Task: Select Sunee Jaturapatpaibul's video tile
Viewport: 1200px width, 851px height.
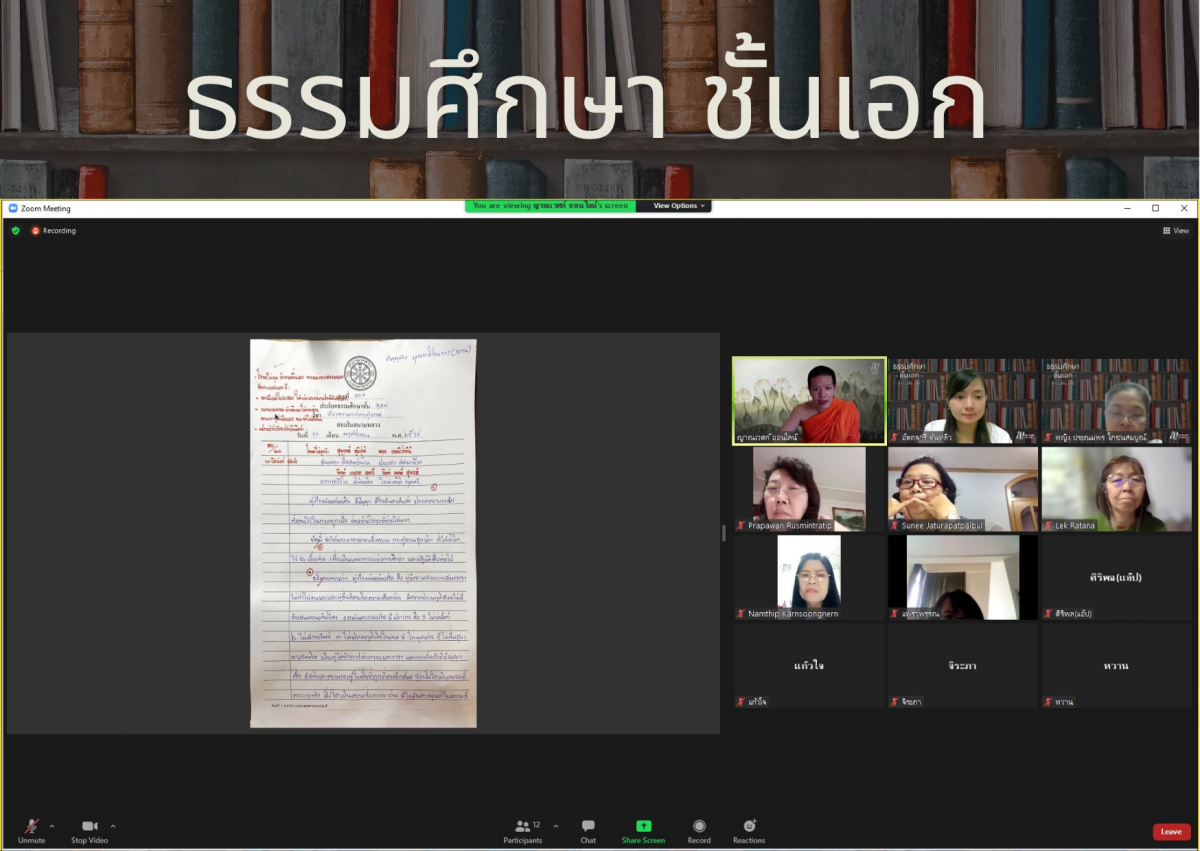Action: [x=962, y=488]
